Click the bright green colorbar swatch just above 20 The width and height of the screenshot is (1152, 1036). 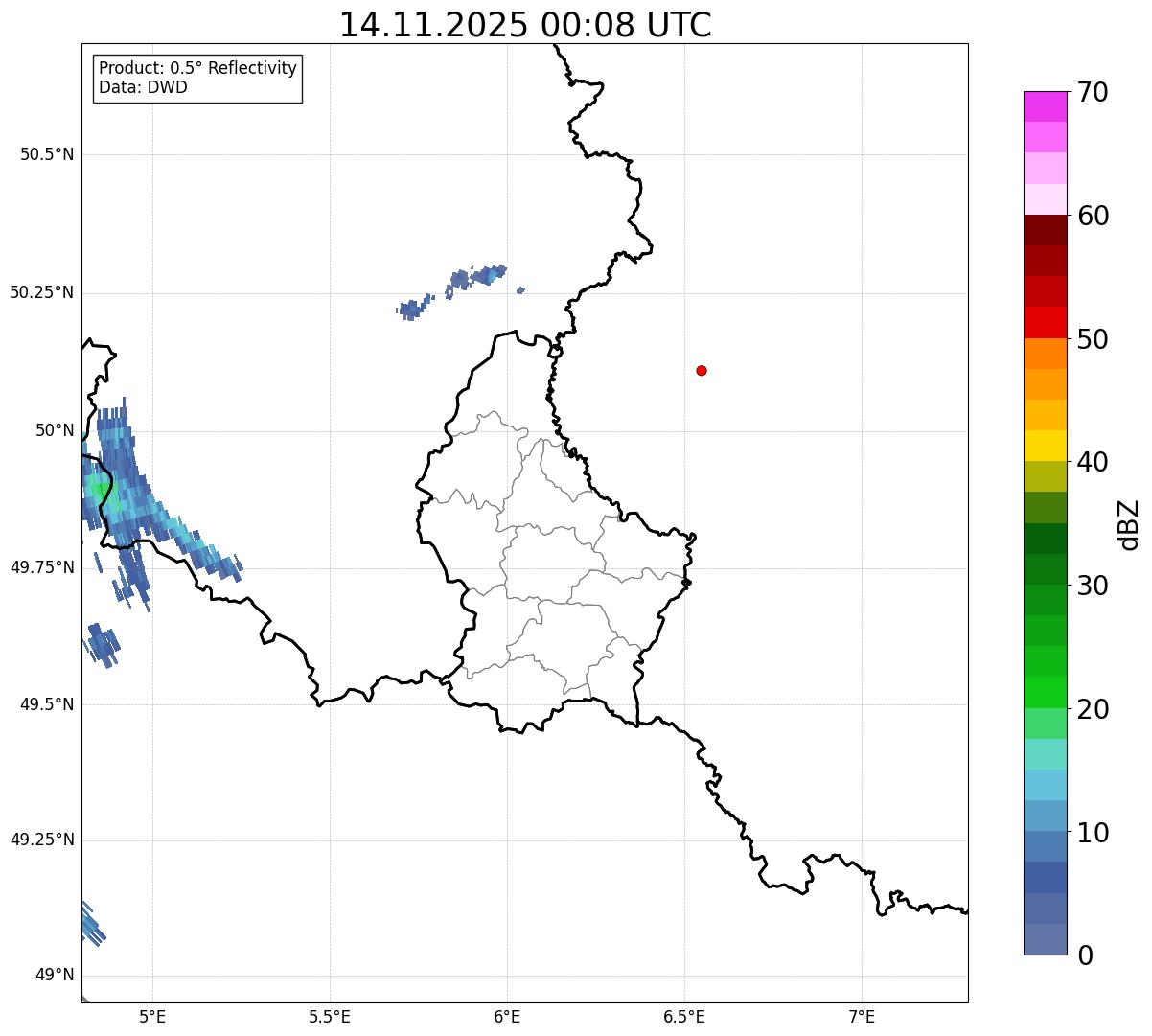(1045, 692)
